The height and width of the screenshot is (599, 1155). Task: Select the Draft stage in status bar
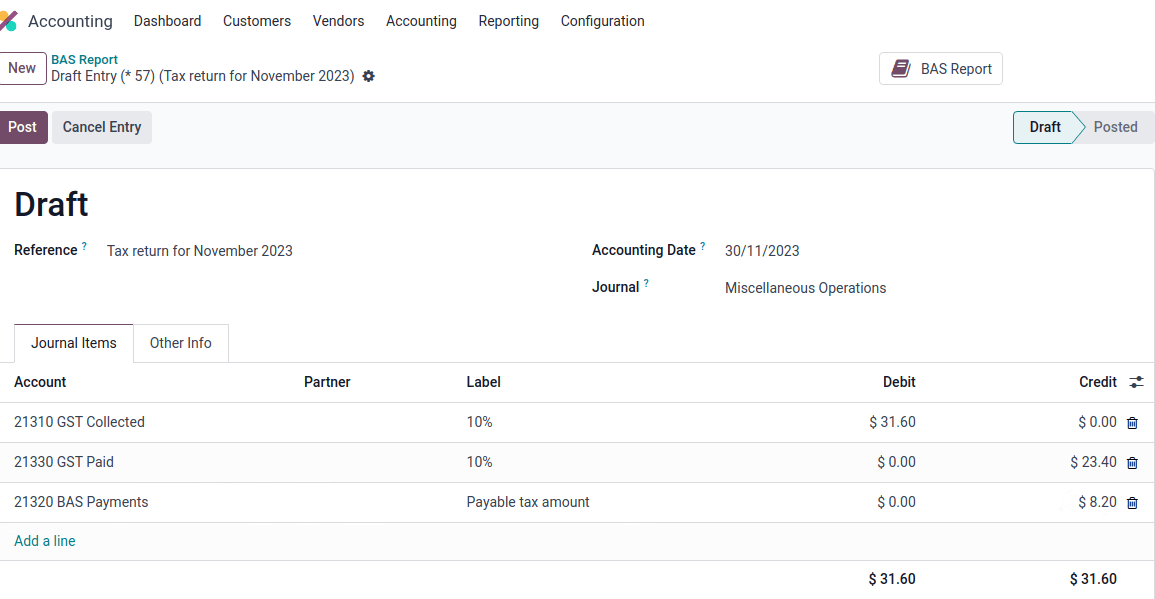click(x=1044, y=127)
